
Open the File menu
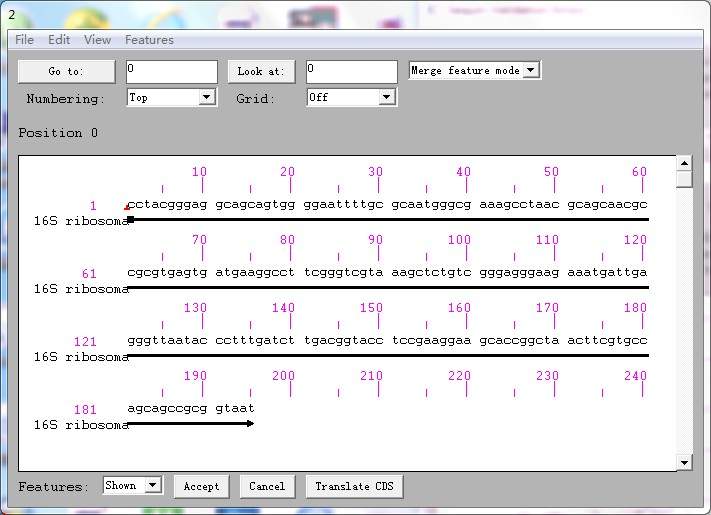point(24,40)
